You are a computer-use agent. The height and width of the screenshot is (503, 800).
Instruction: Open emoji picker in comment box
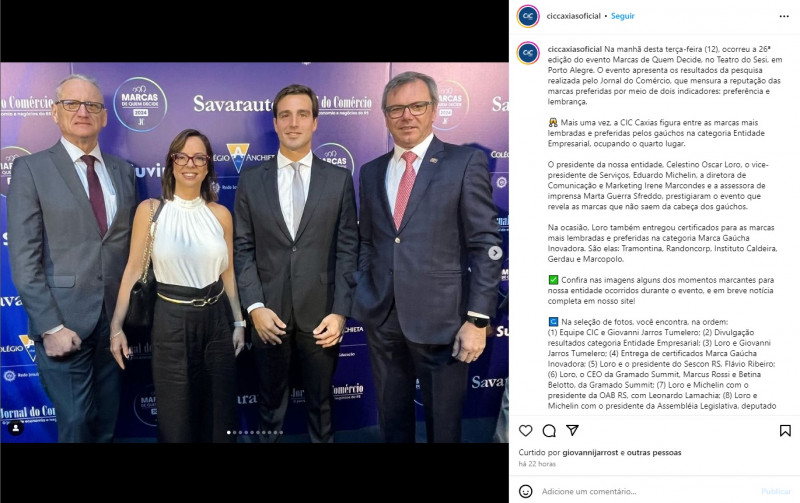coord(526,491)
